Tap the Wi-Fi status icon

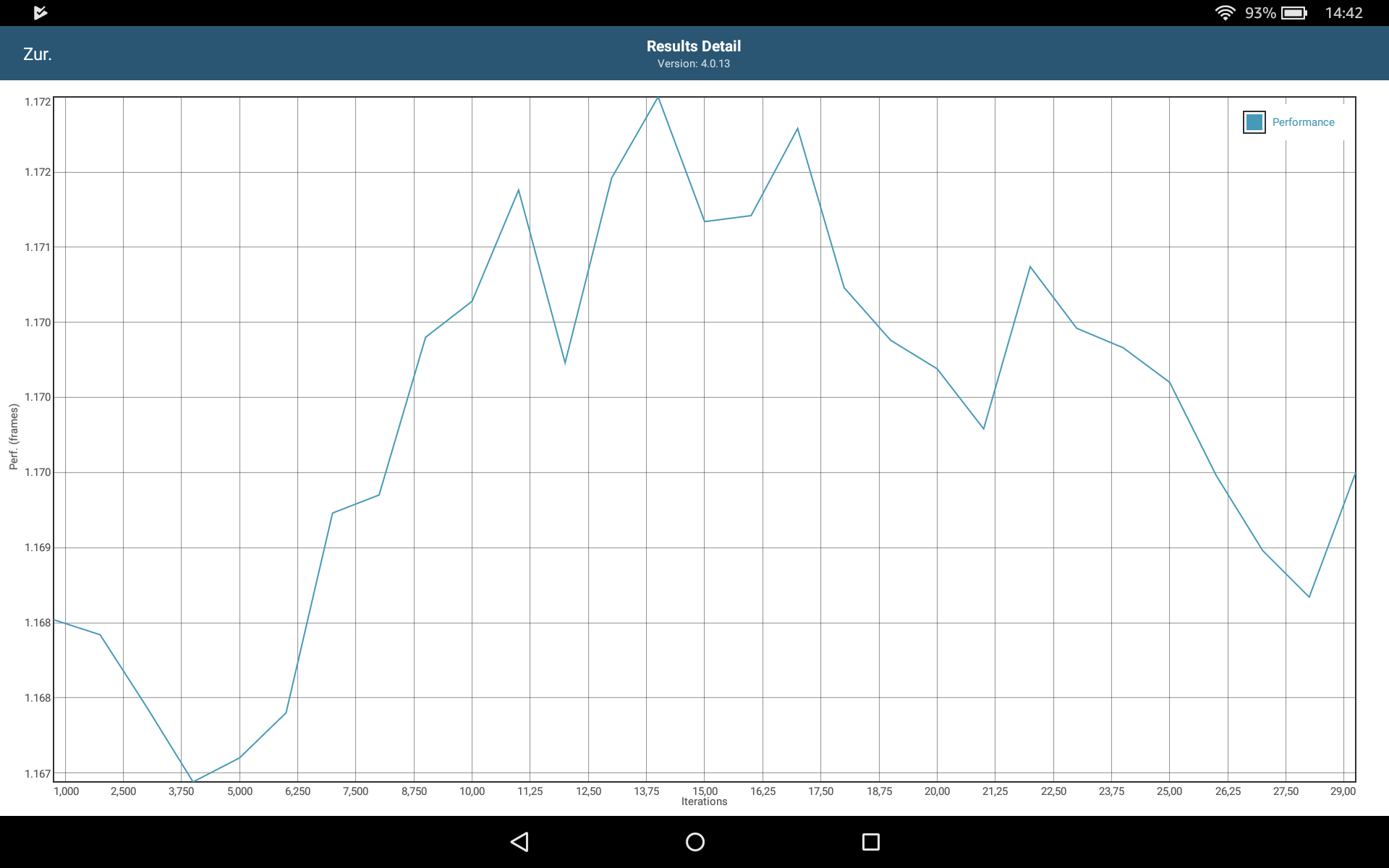pos(1224,13)
